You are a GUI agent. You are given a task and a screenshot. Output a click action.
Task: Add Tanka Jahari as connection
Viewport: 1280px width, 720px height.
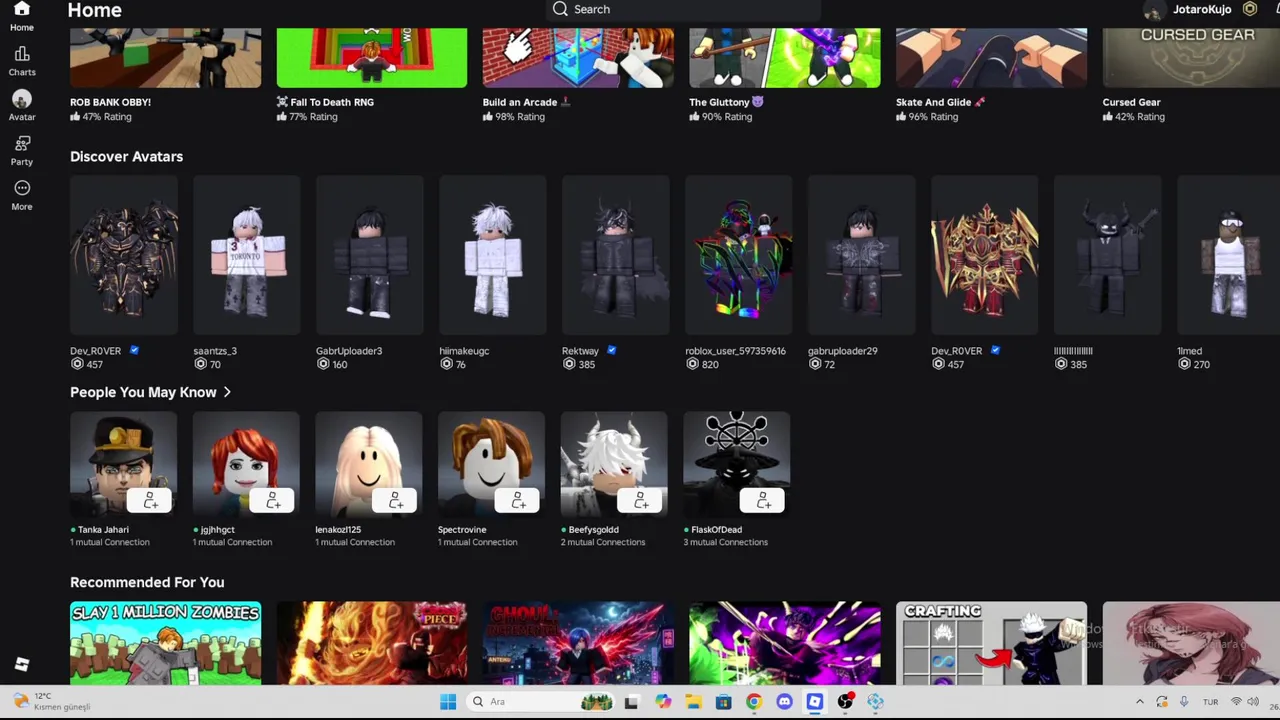tap(150, 500)
